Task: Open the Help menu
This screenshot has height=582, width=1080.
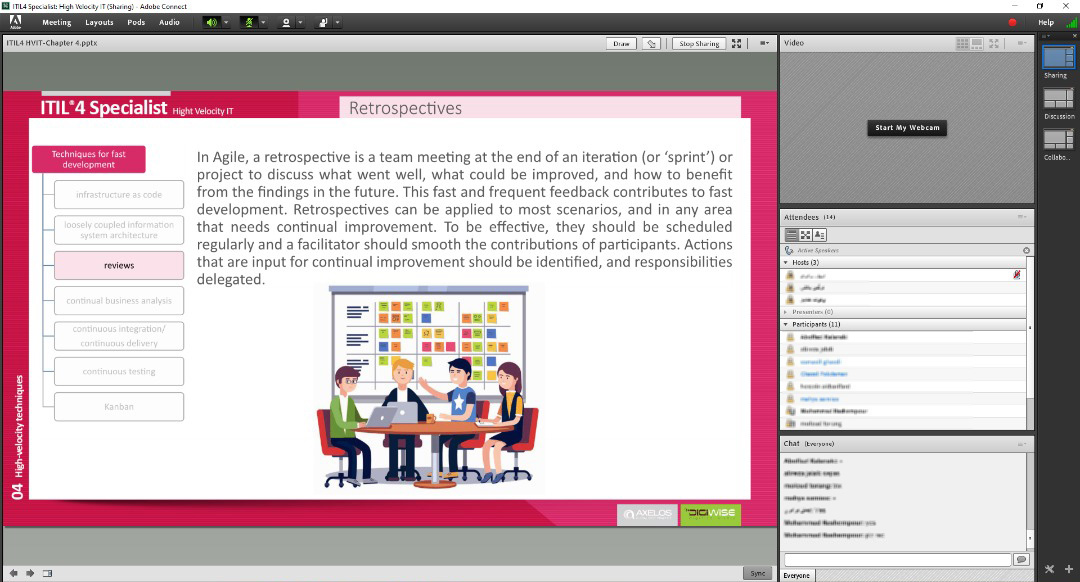Action: coord(1046,23)
